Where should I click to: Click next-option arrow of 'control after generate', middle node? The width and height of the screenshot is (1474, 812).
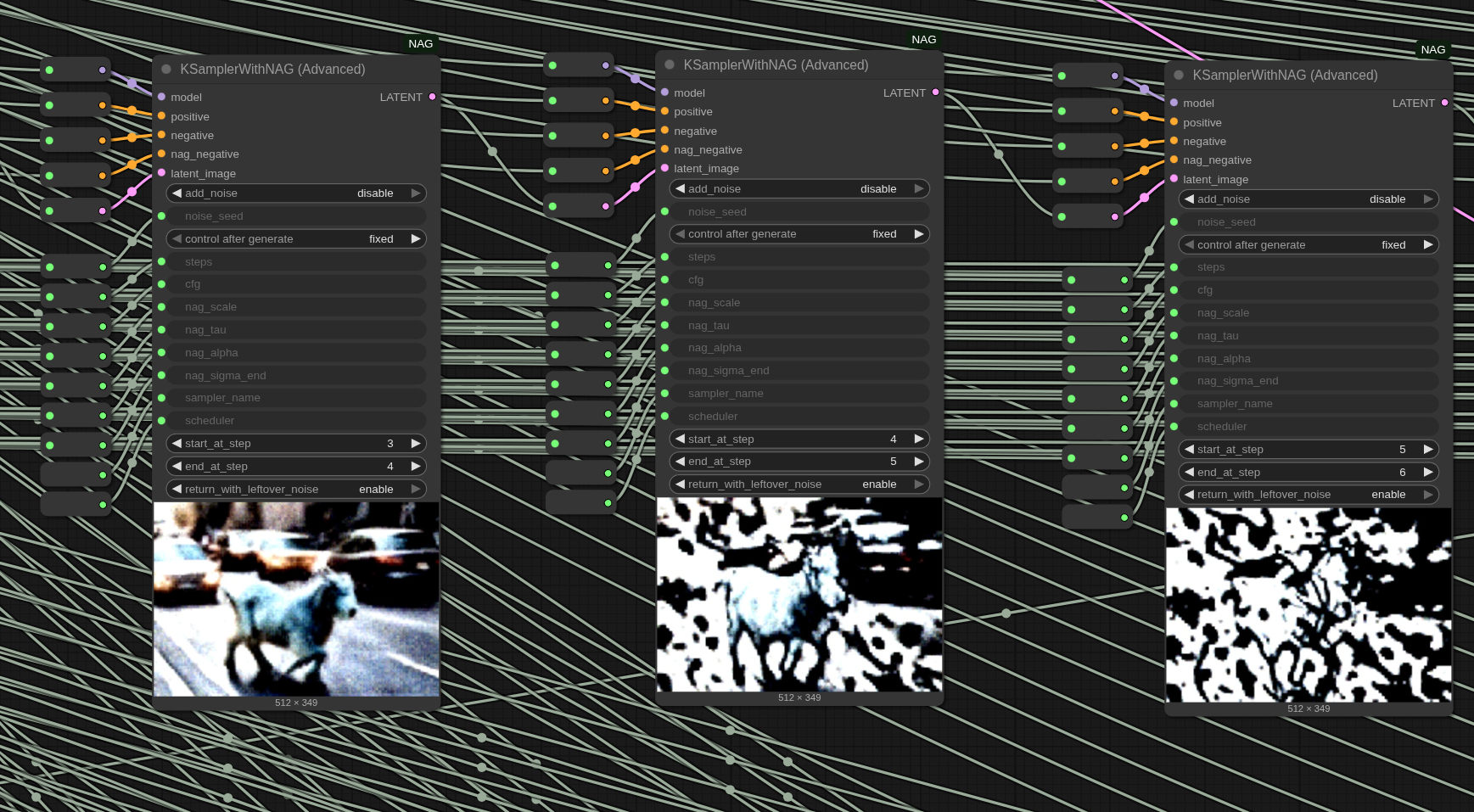point(919,234)
